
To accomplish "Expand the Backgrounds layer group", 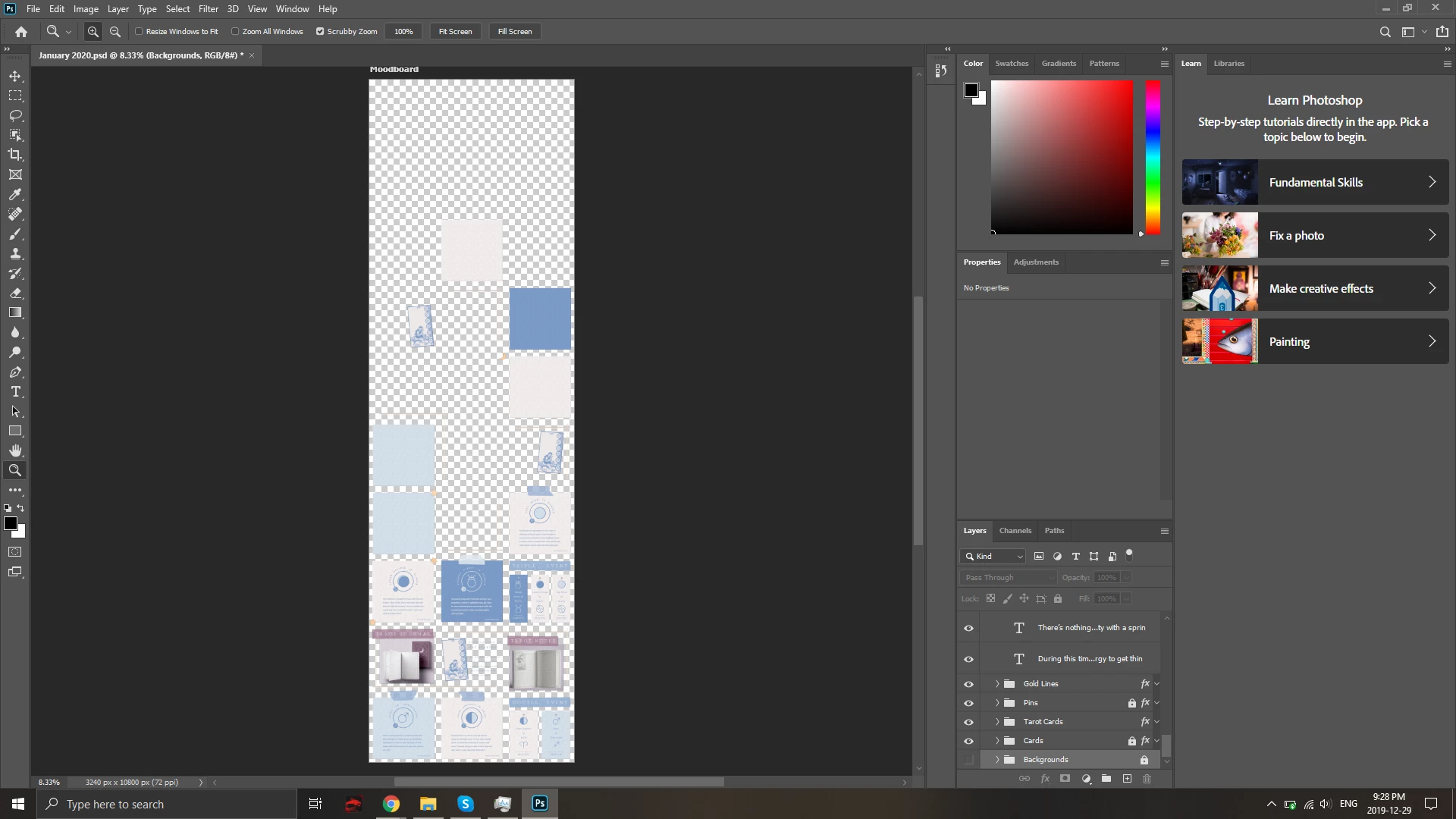I will click(997, 760).
